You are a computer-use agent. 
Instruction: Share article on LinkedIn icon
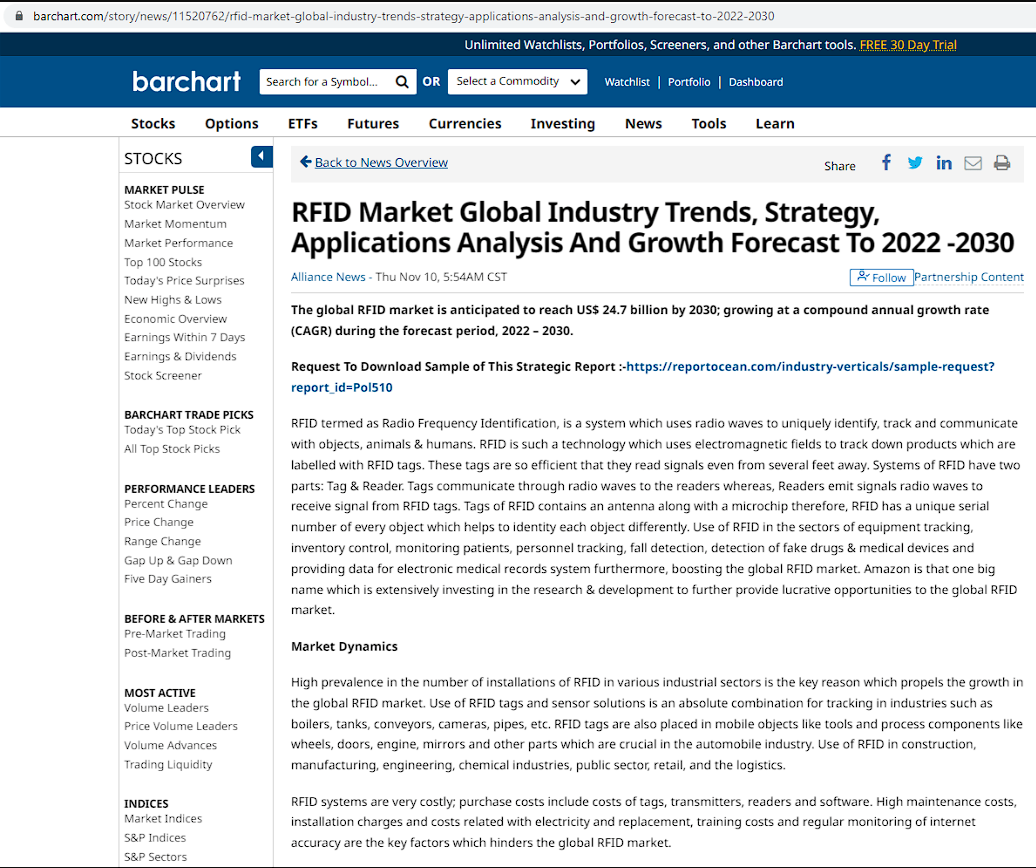(x=944, y=163)
